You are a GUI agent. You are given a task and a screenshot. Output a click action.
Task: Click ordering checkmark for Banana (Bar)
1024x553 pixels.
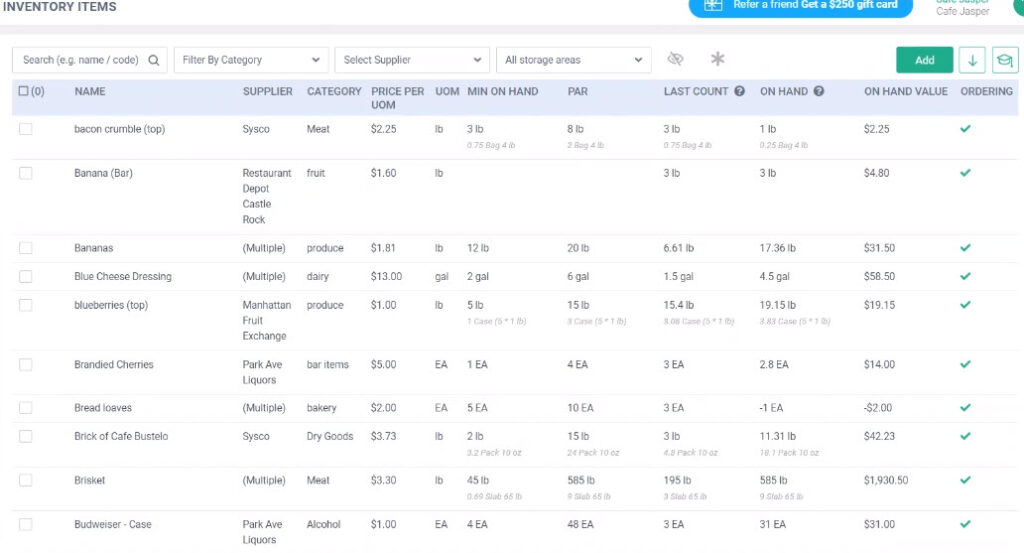click(965, 173)
